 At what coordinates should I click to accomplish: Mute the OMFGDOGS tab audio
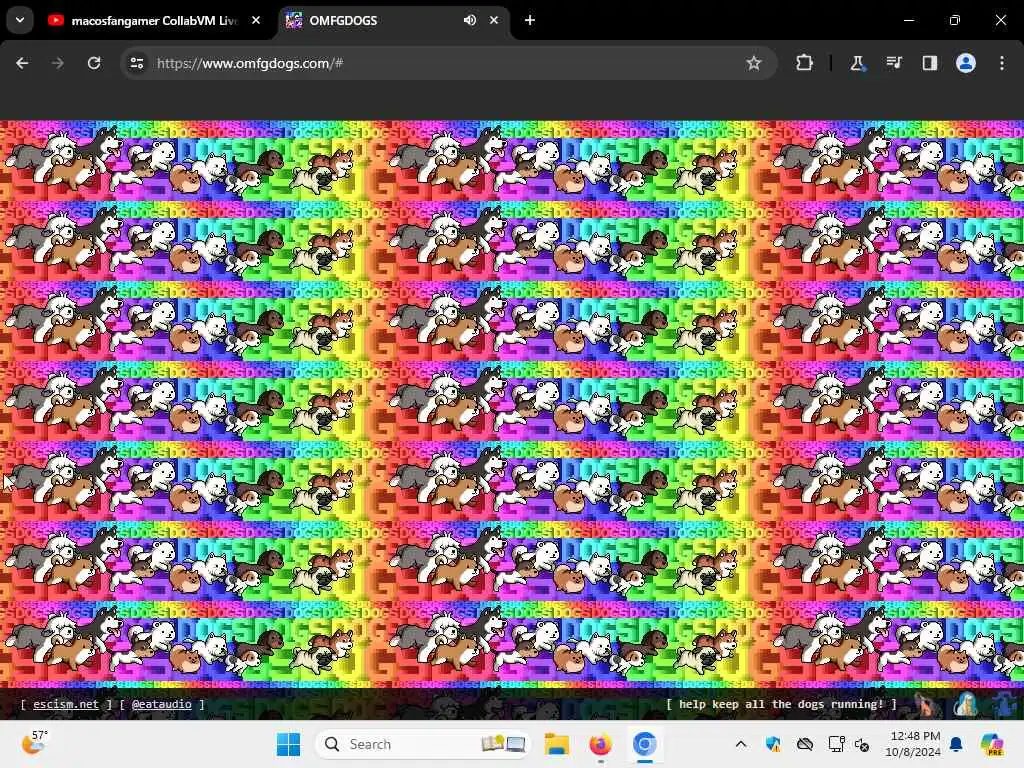click(x=470, y=20)
